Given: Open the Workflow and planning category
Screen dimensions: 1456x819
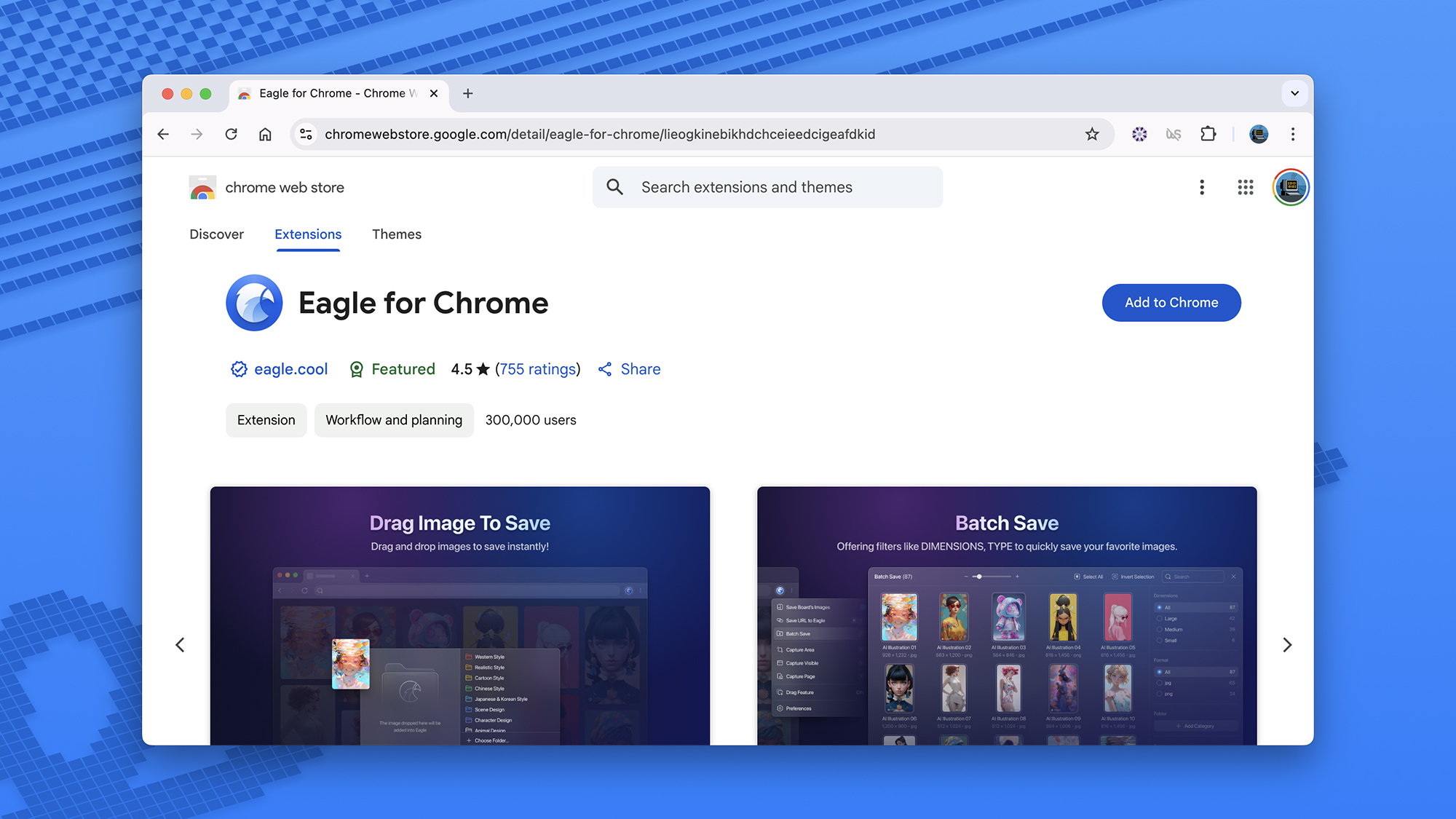Looking at the screenshot, I should click(x=394, y=420).
